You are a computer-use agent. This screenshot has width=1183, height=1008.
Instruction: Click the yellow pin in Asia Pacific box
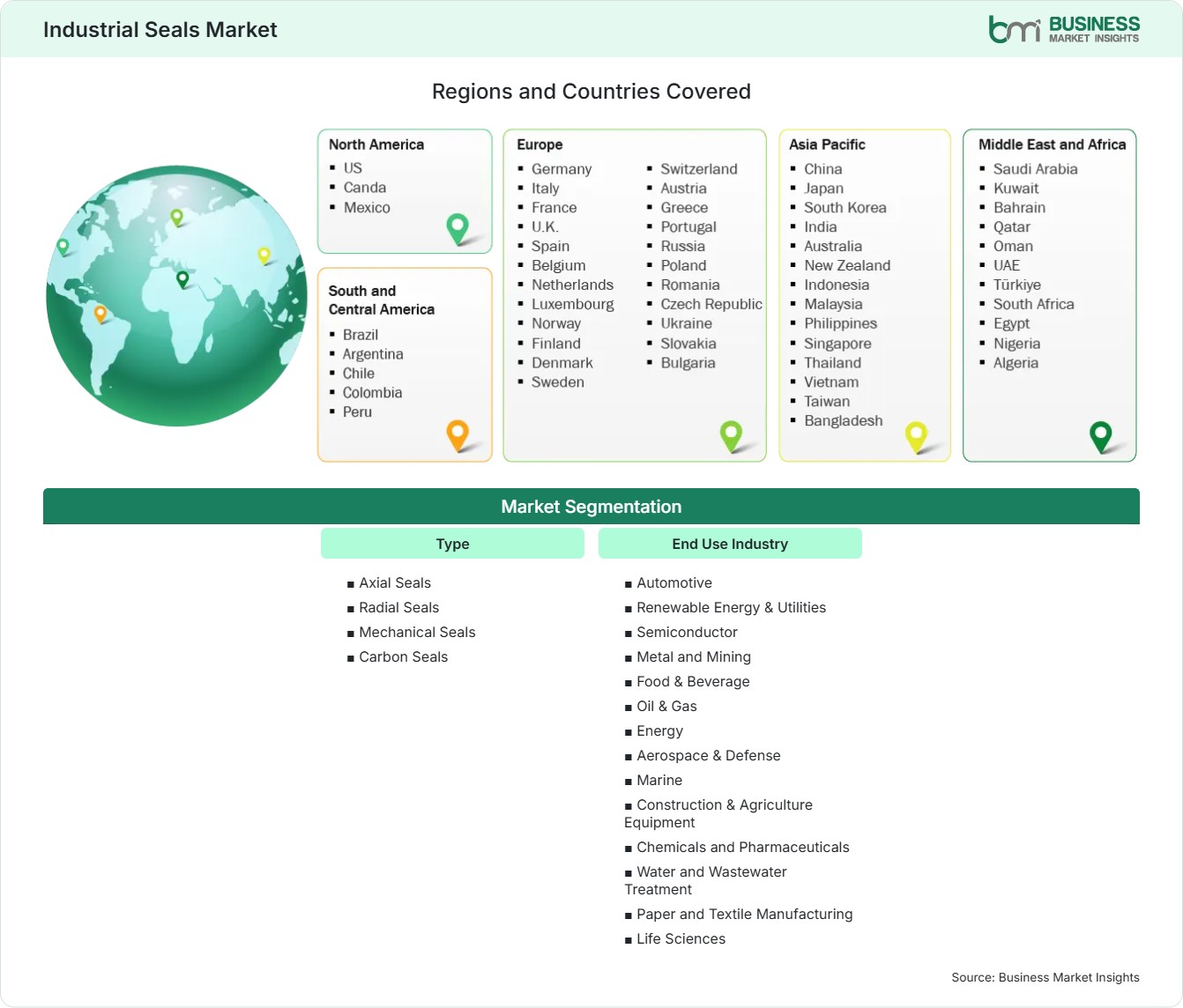click(916, 437)
